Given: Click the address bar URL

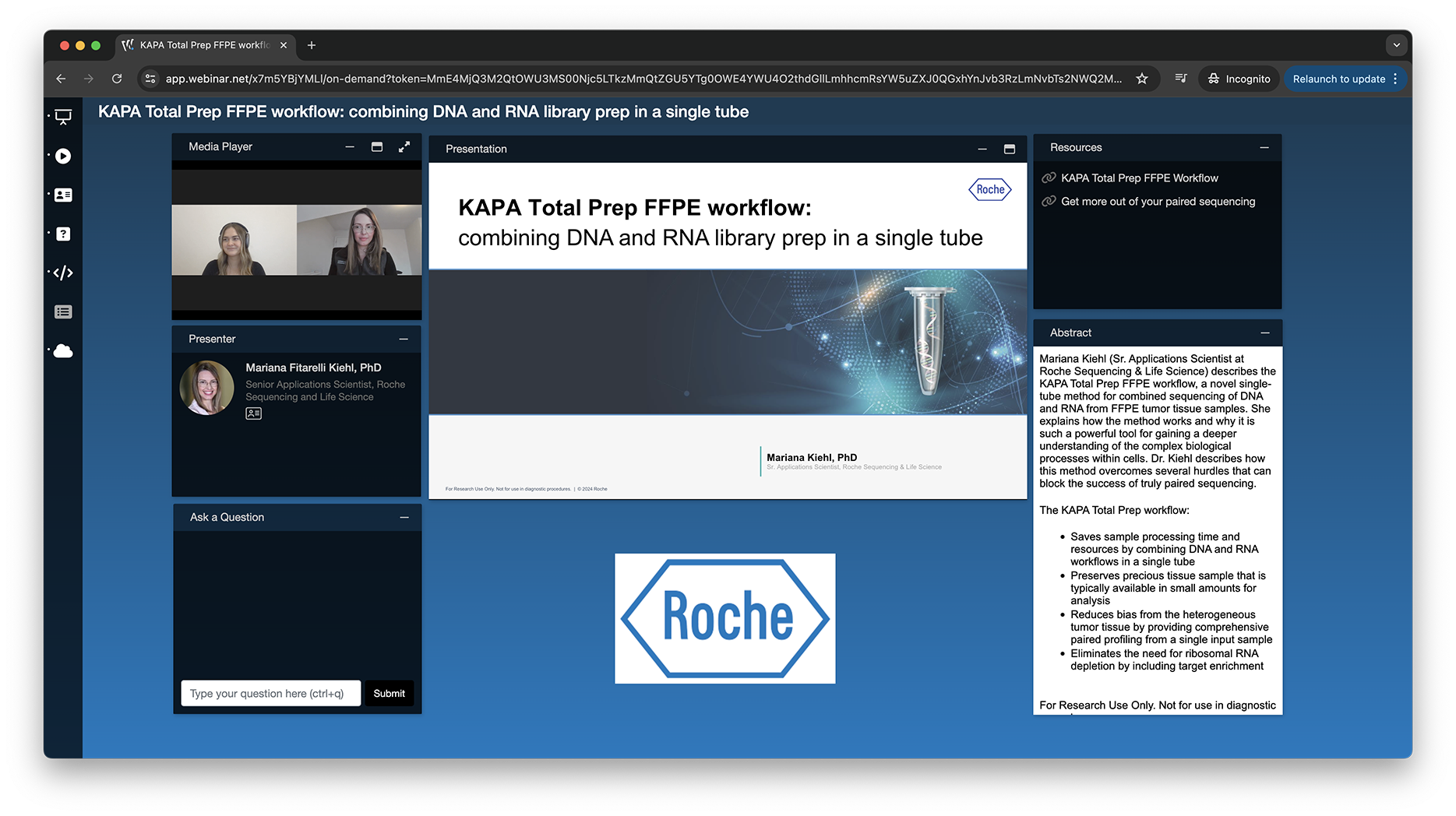Looking at the screenshot, I should 643,79.
